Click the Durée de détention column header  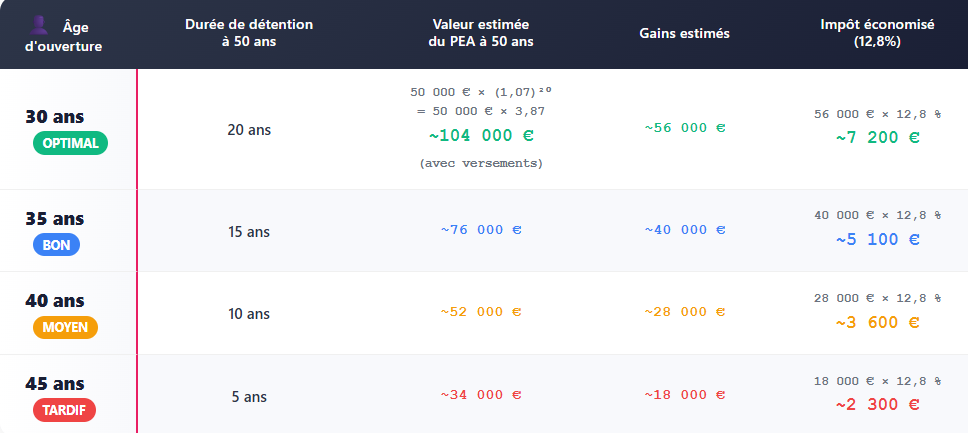[249, 33]
